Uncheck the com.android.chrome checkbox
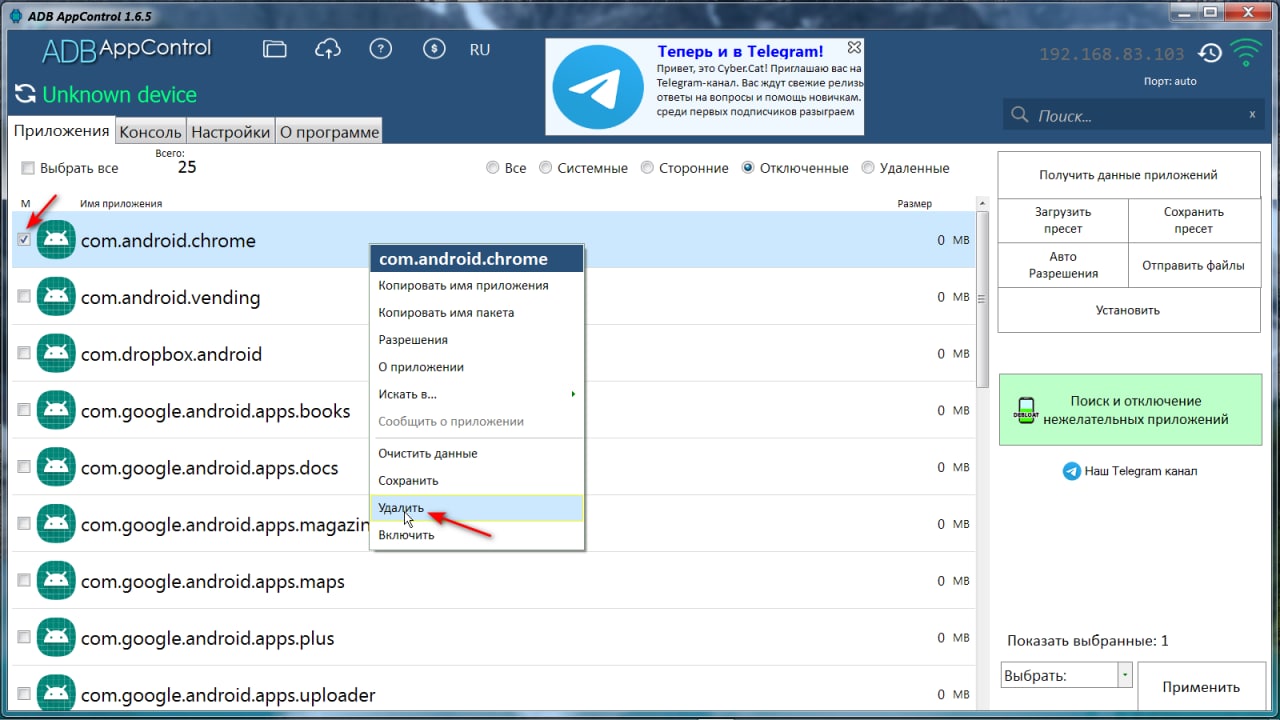1280x720 pixels. click(x=24, y=239)
